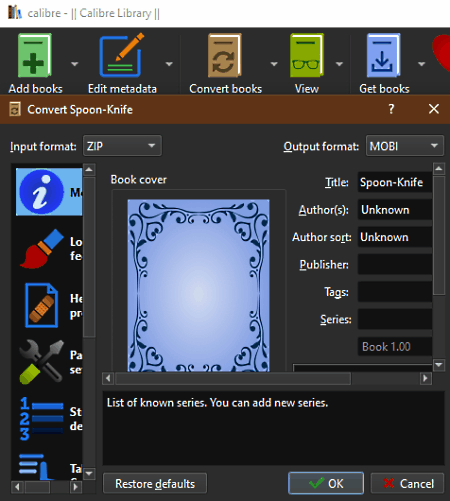This screenshot has width=450, height=501.
Task: Open the View book icon
Action: [307, 55]
